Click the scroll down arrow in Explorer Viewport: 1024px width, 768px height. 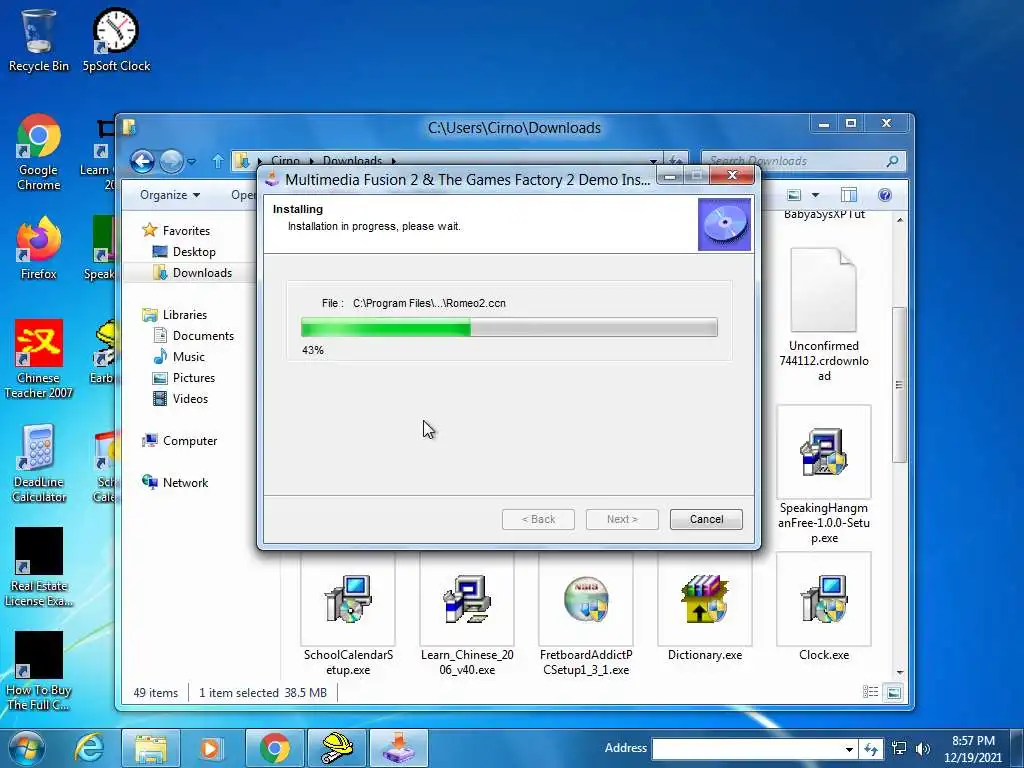(x=900, y=673)
